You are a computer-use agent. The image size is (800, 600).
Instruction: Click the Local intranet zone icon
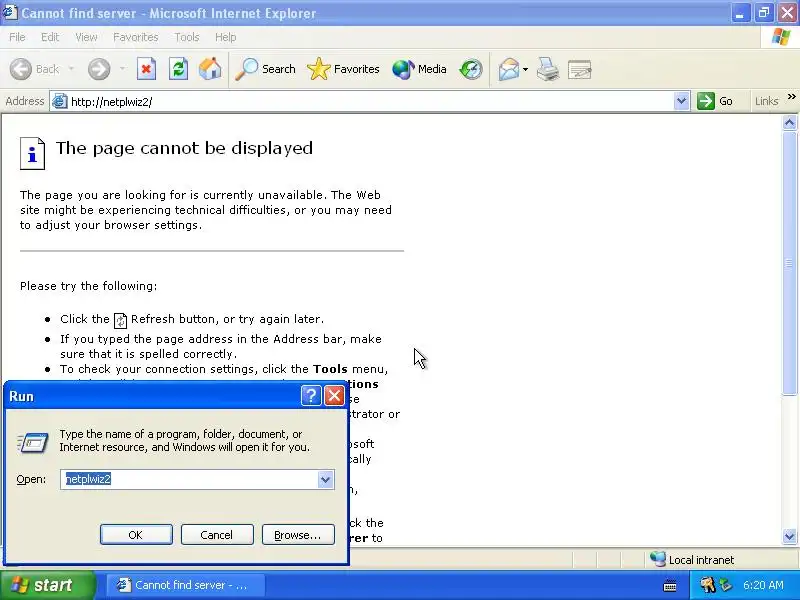(658, 559)
